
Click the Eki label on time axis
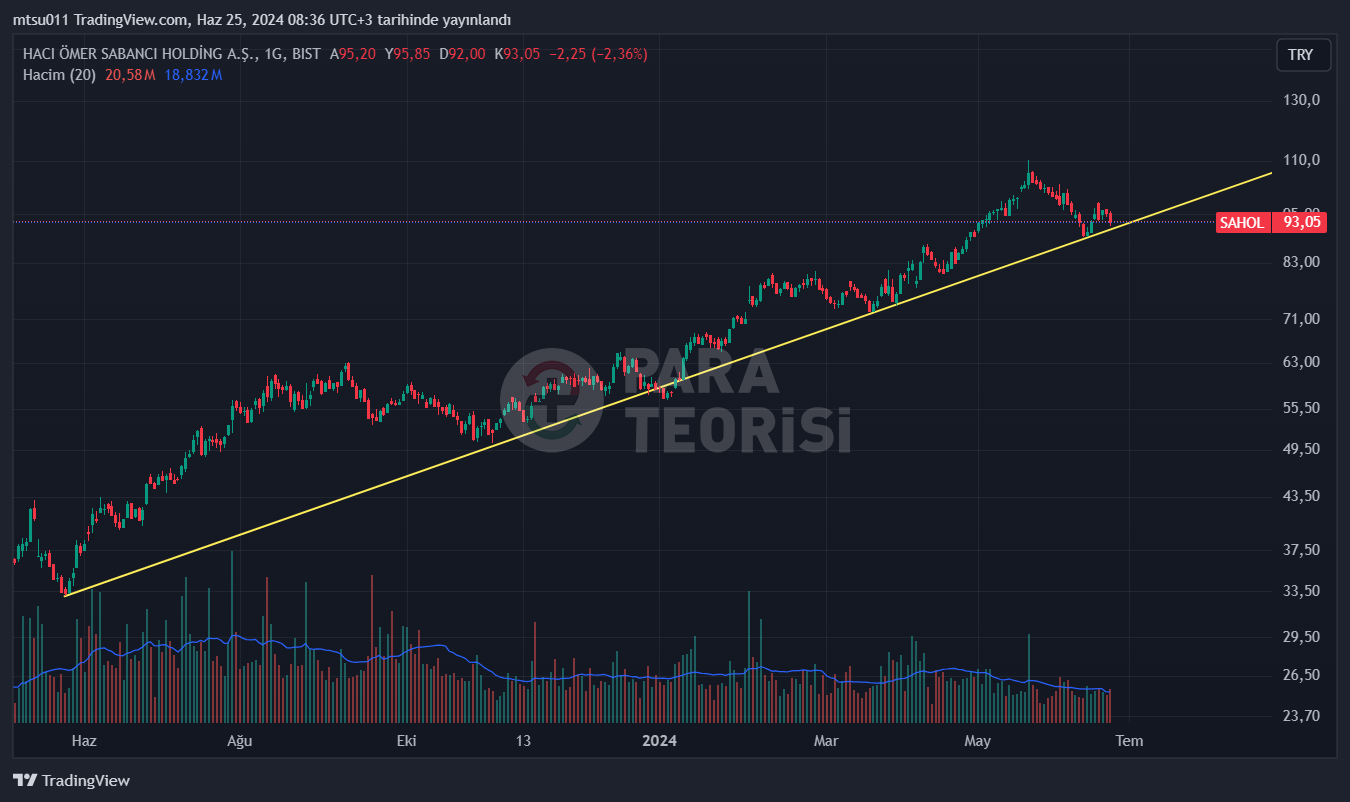406,741
